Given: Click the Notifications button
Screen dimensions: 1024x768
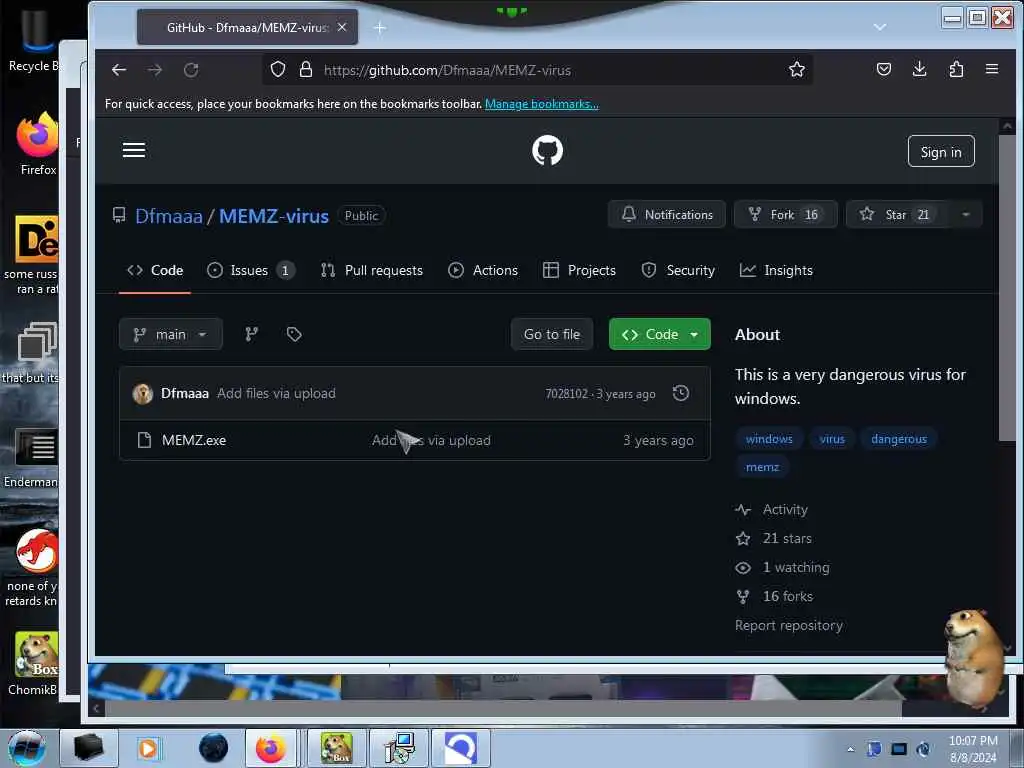Looking at the screenshot, I should pyautogui.click(x=666, y=214).
